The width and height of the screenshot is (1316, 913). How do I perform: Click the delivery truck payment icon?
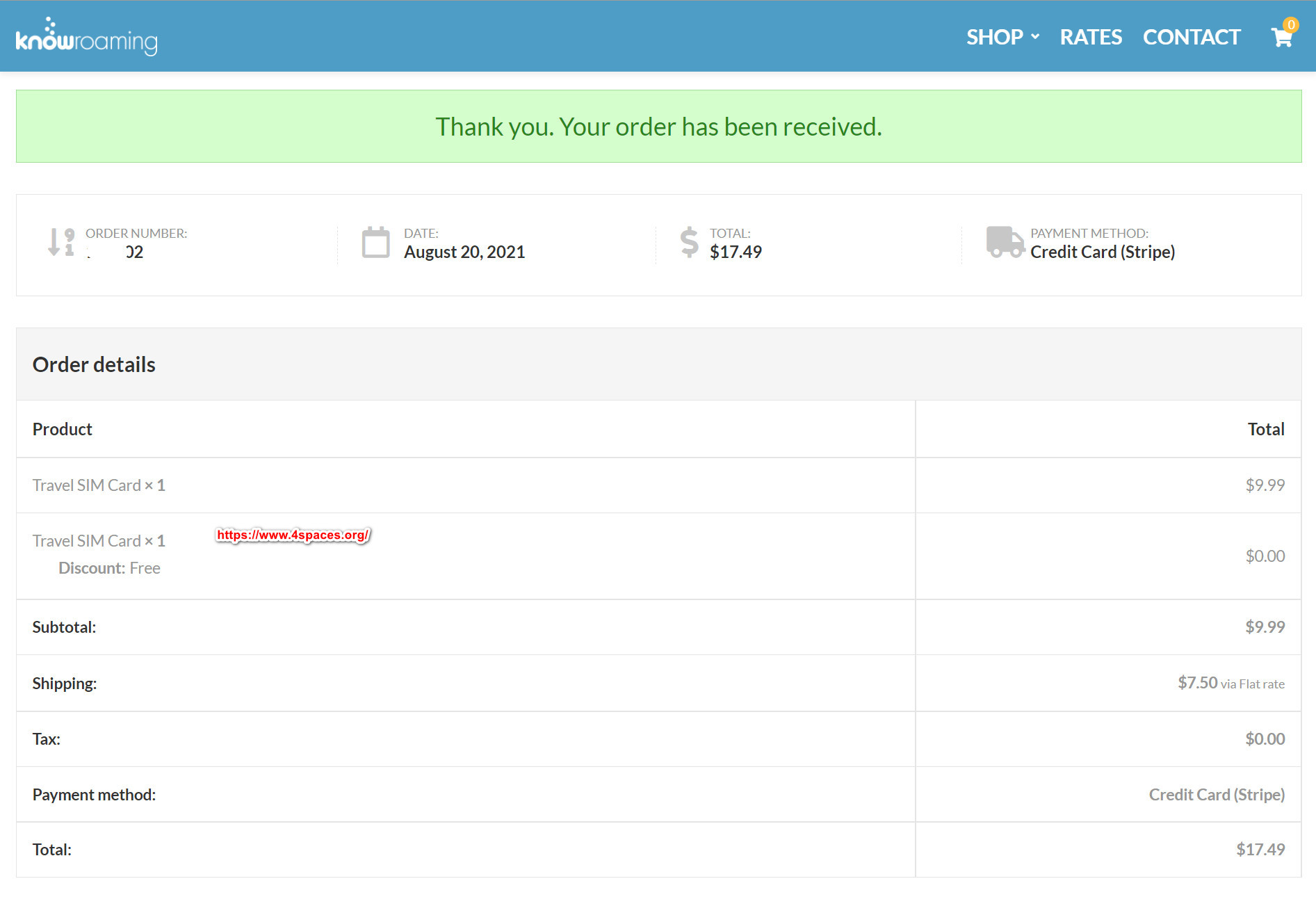pos(1005,242)
